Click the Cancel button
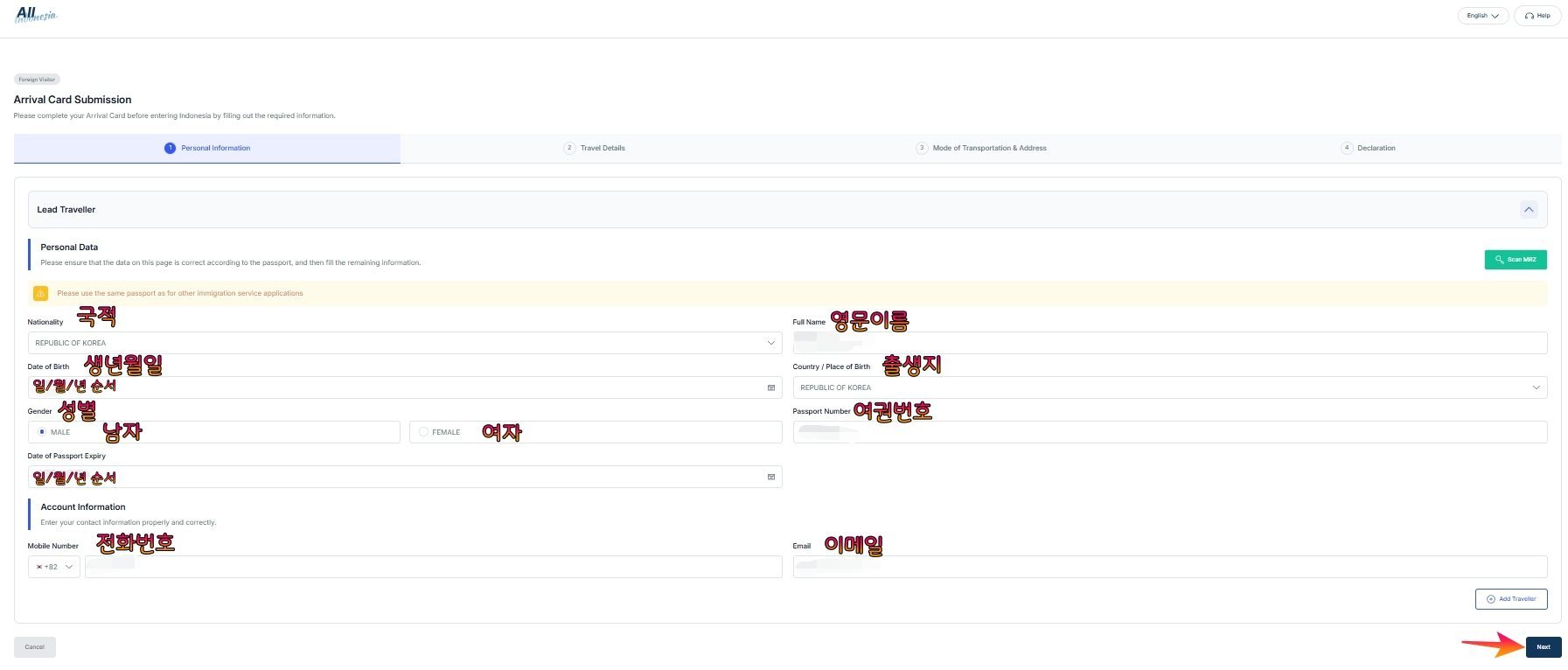 35,647
